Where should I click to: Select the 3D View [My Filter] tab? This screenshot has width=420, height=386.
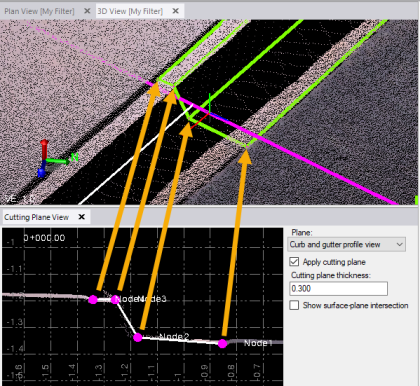(130, 11)
